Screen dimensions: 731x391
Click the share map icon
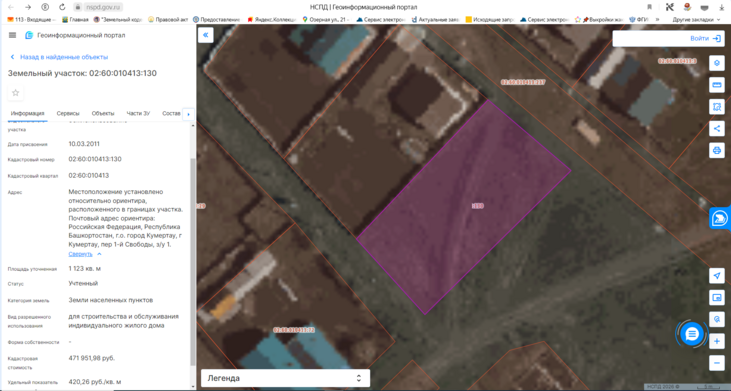coord(717,129)
